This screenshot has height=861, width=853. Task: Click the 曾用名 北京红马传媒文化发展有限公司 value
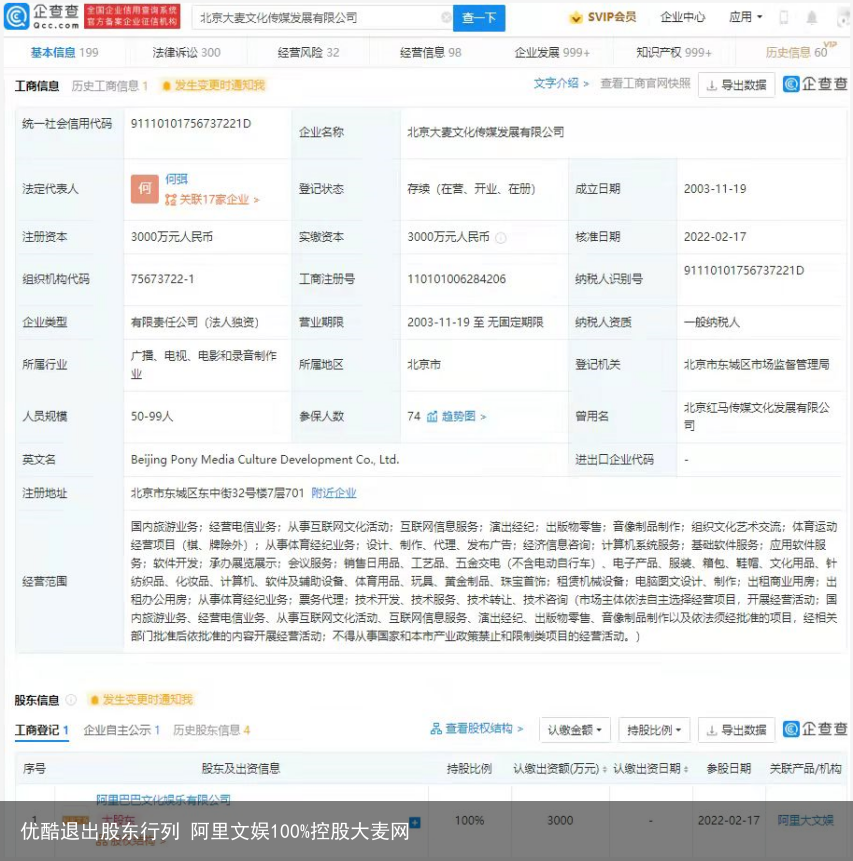click(756, 416)
